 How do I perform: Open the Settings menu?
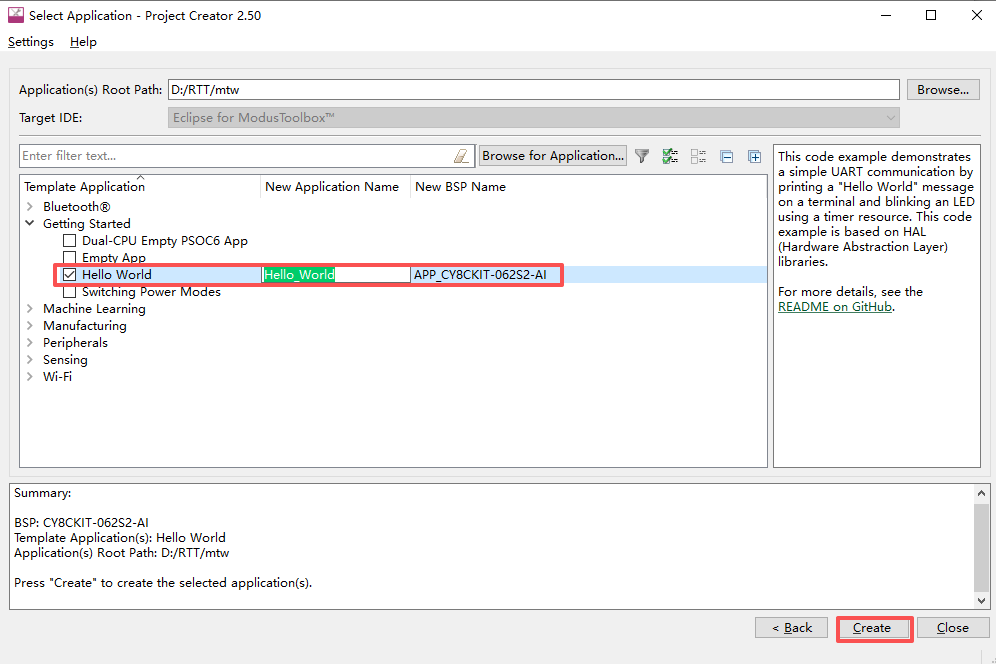[x=30, y=42]
